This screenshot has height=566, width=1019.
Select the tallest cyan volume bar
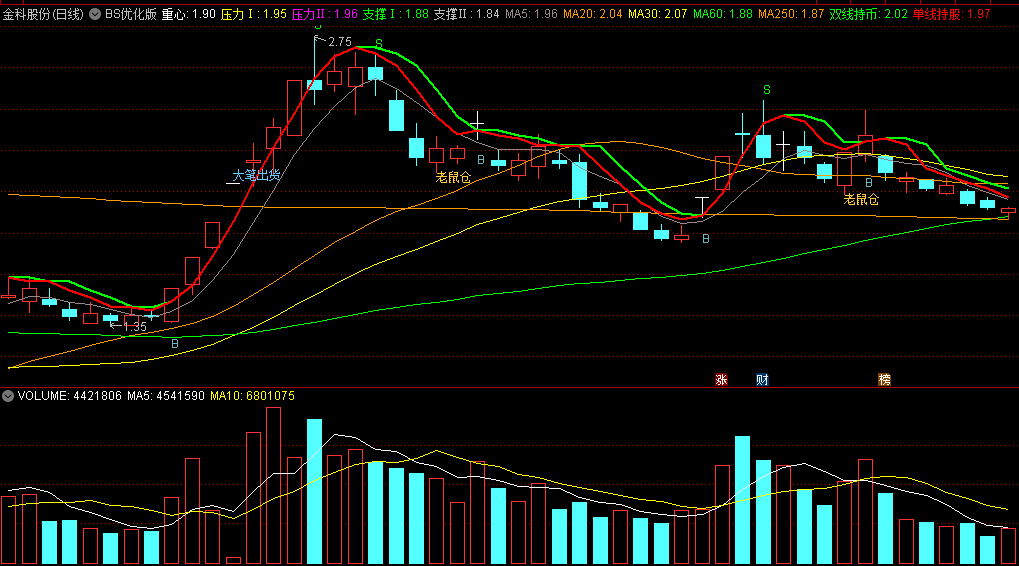[314, 491]
